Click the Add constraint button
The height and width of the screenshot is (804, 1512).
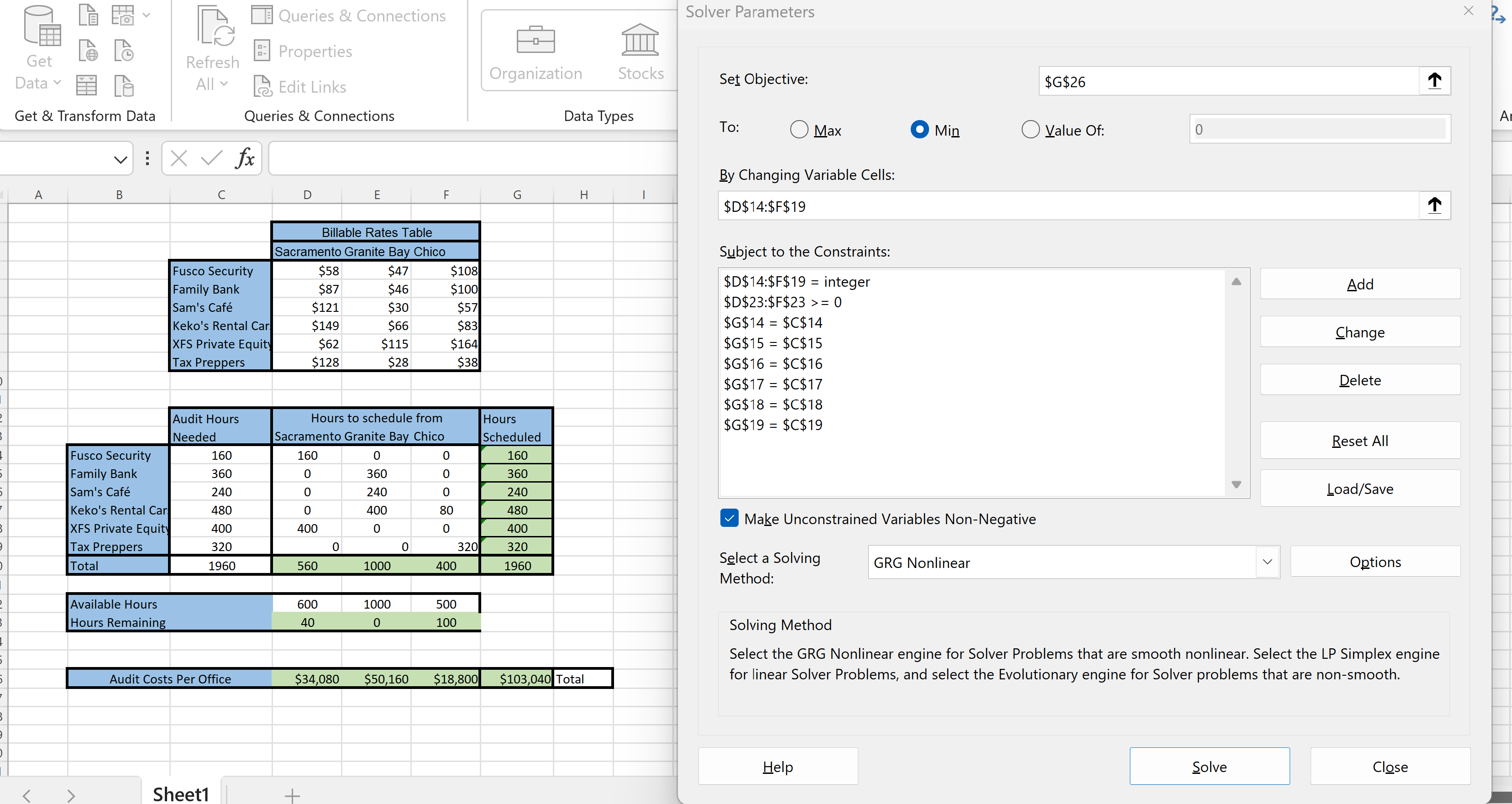tap(1360, 284)
